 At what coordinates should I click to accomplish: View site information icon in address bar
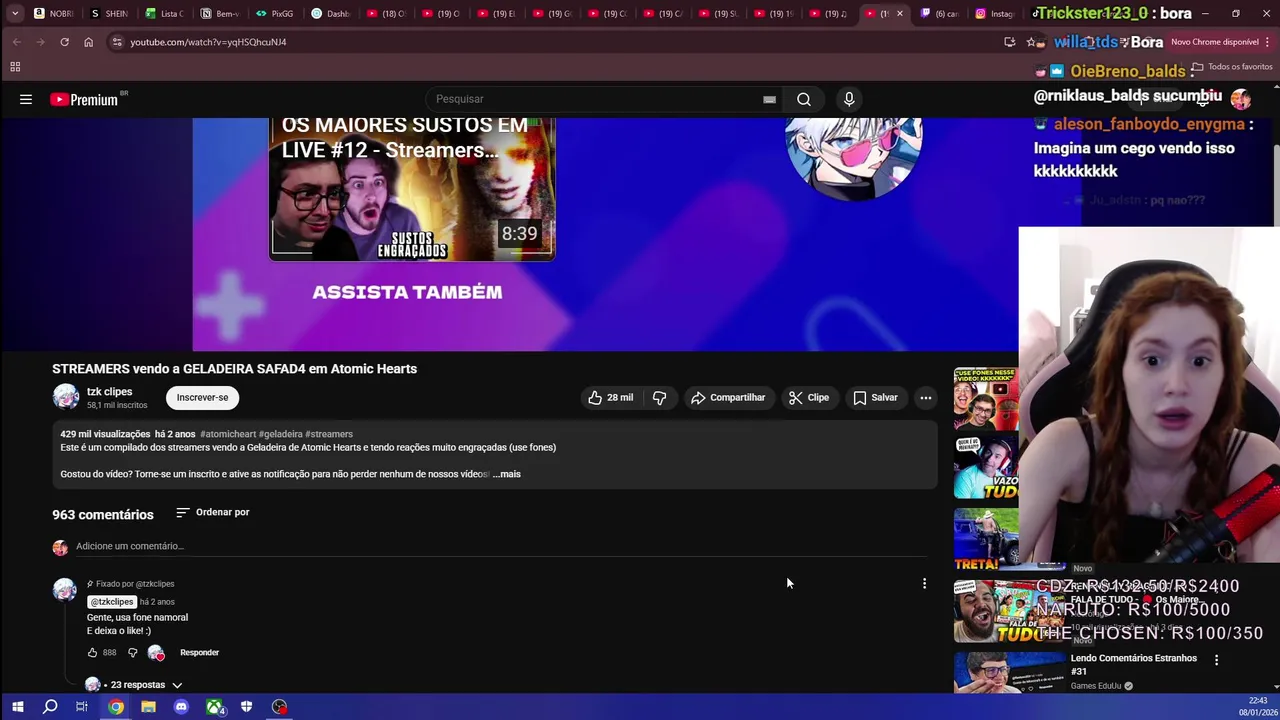click(x=117, y=42)
